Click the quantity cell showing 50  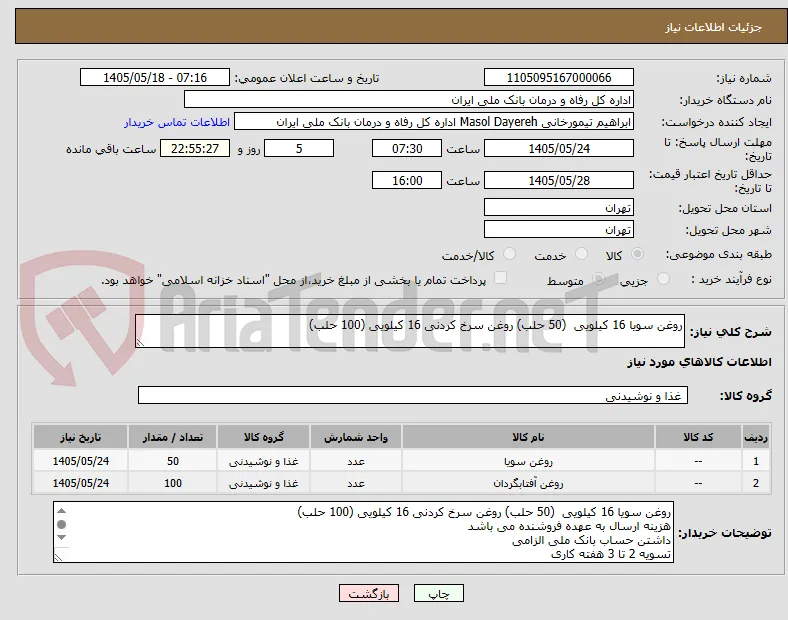point(172,461)
